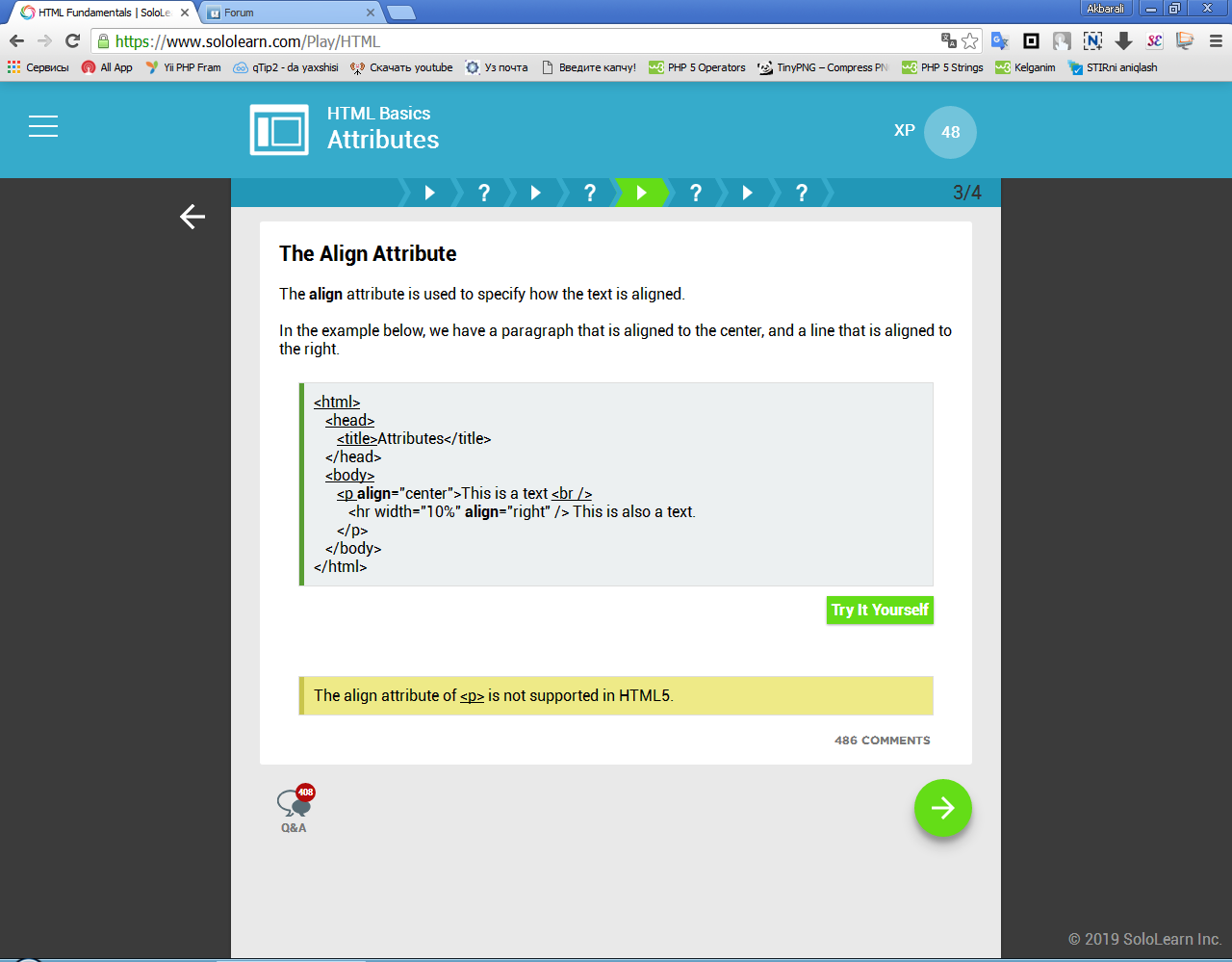Open the PHP 5 Operators bookmark
This screenshot has height=962, width=1232.
(x=698, y=67)
